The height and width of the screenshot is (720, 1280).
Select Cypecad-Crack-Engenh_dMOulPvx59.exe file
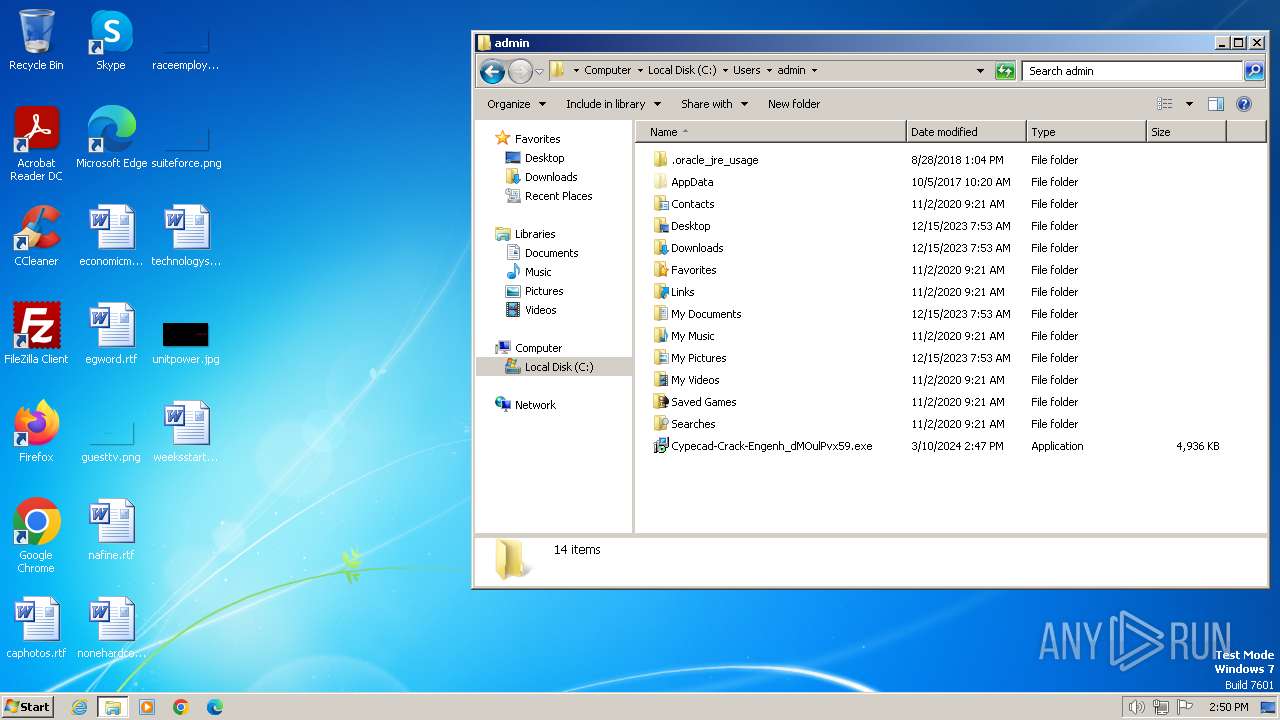coord(771,446)
